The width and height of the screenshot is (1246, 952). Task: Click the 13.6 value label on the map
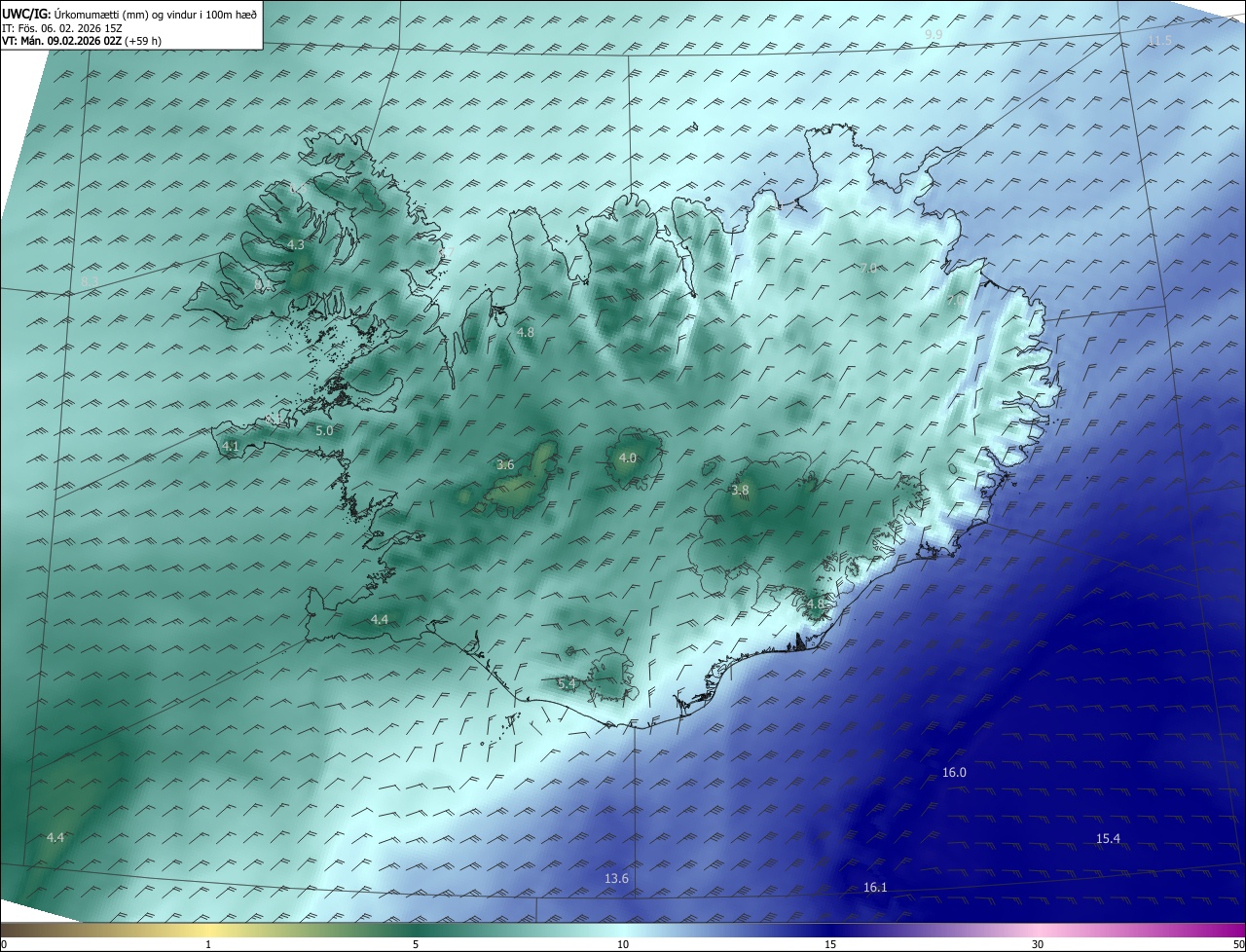pyautogui.click(x=616, y=879)
